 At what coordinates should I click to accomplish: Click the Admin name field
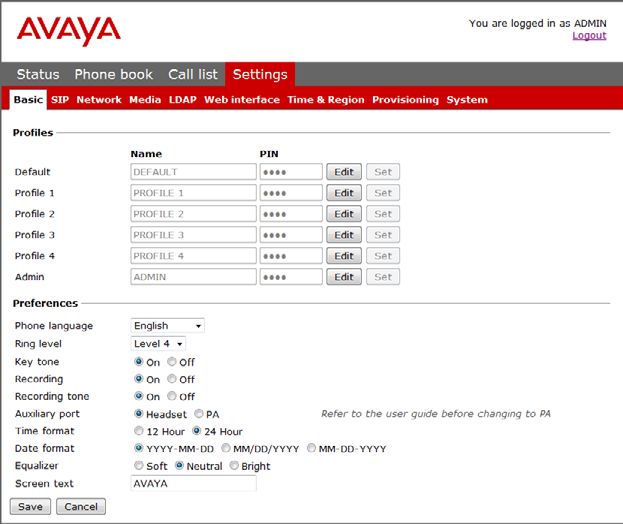[193, 277]
